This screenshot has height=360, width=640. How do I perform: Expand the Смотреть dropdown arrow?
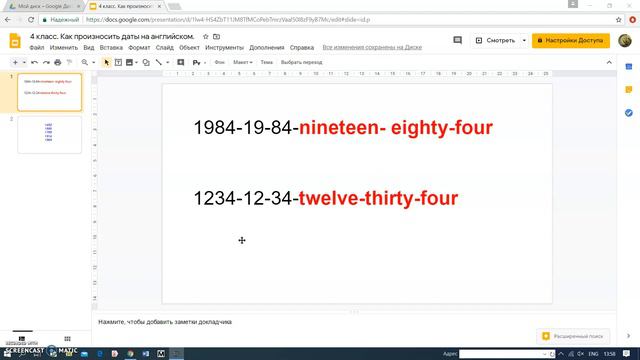(524, 40)
